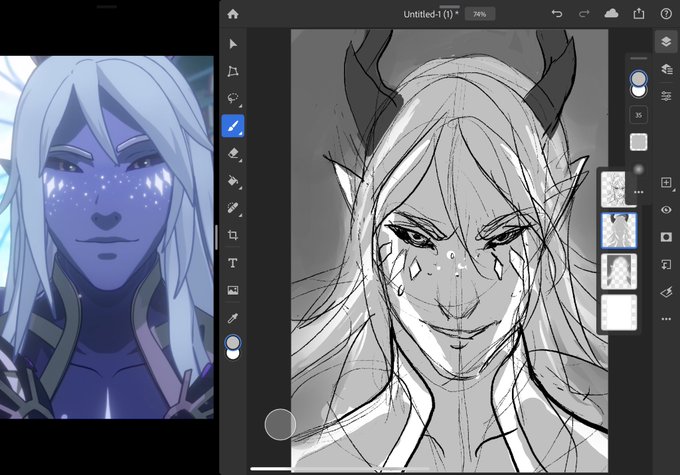Select the Lasso selection tool
Image resolution: width=680 pixels, height=475 pixels.
tap(233, 98)
